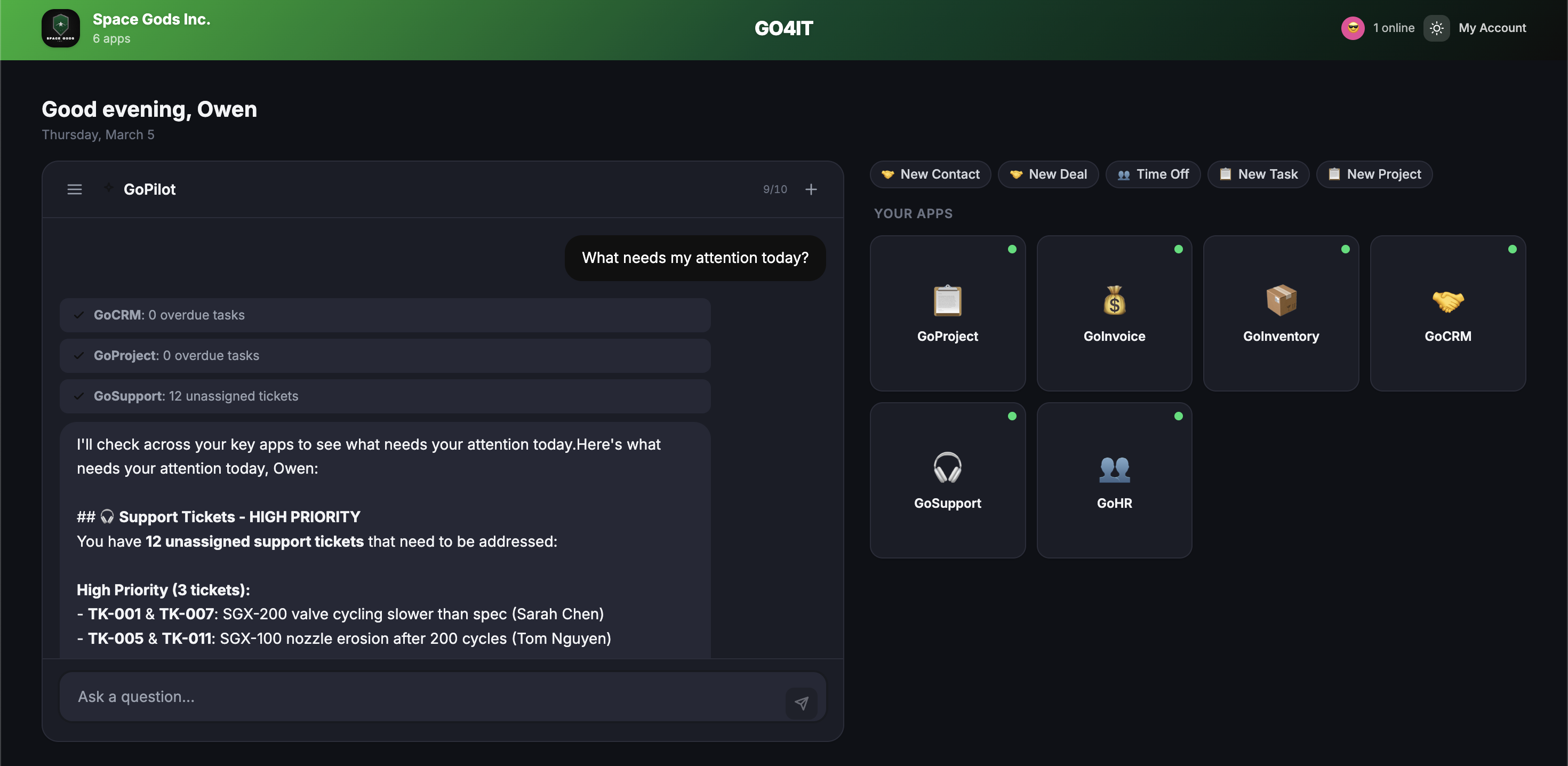Screen dimensions: 1568x766
Task: Start a new GoPilot chat with plus icon
Action: pos(811,189)
